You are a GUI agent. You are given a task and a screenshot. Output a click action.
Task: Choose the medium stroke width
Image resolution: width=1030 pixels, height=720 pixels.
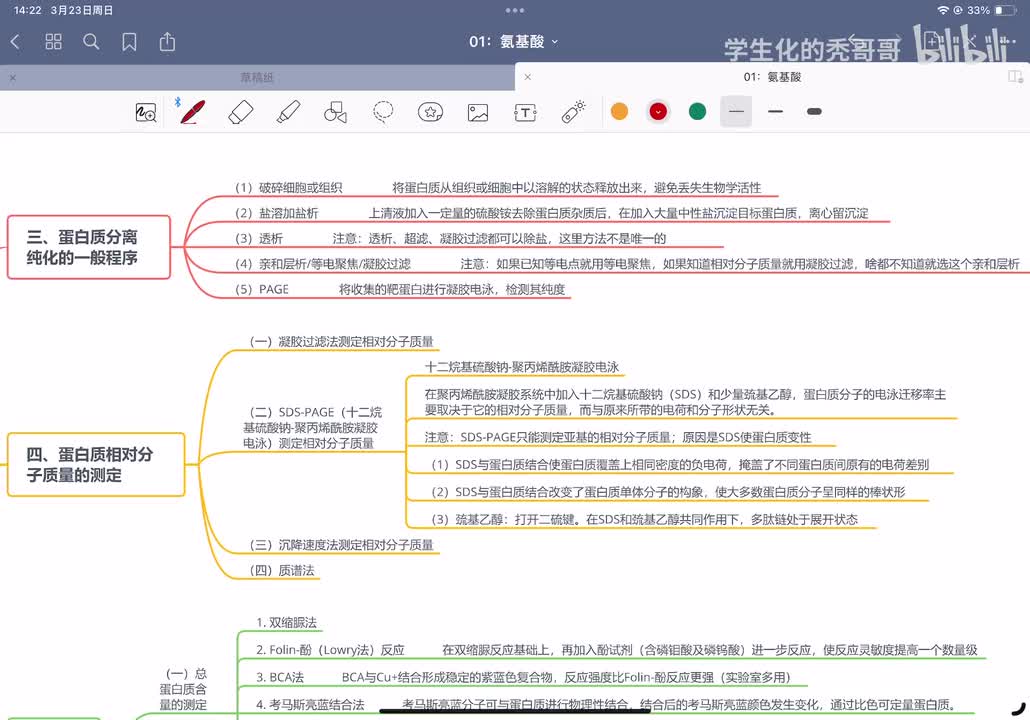(x=775, y=112)
